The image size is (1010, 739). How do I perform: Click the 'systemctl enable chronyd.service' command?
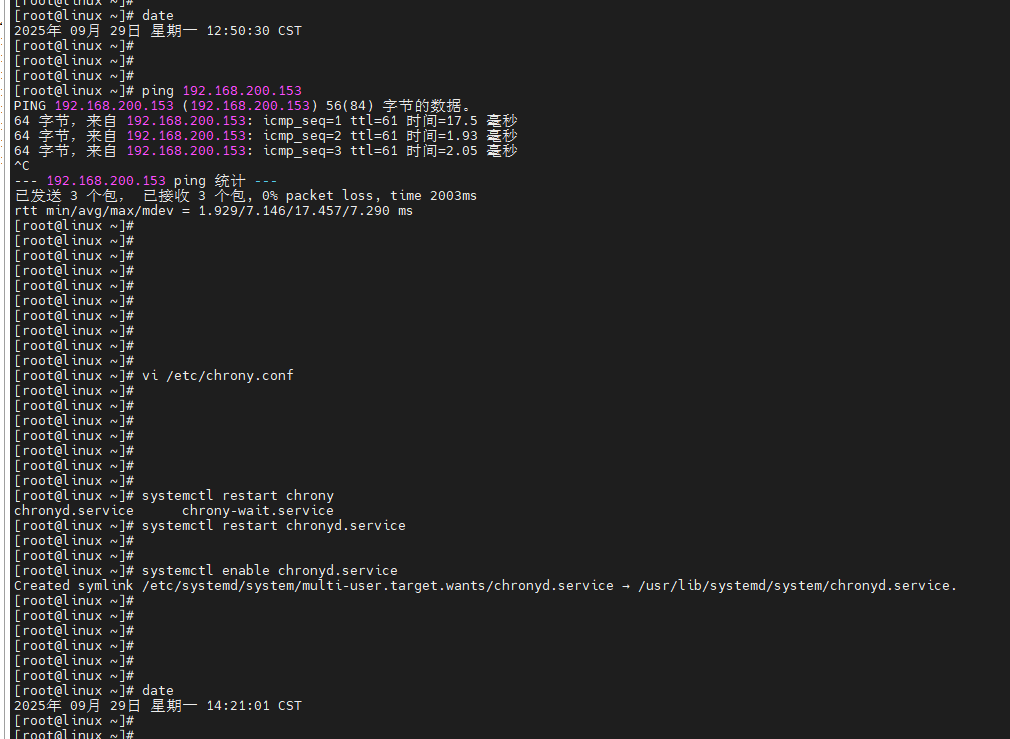(269, 571)
